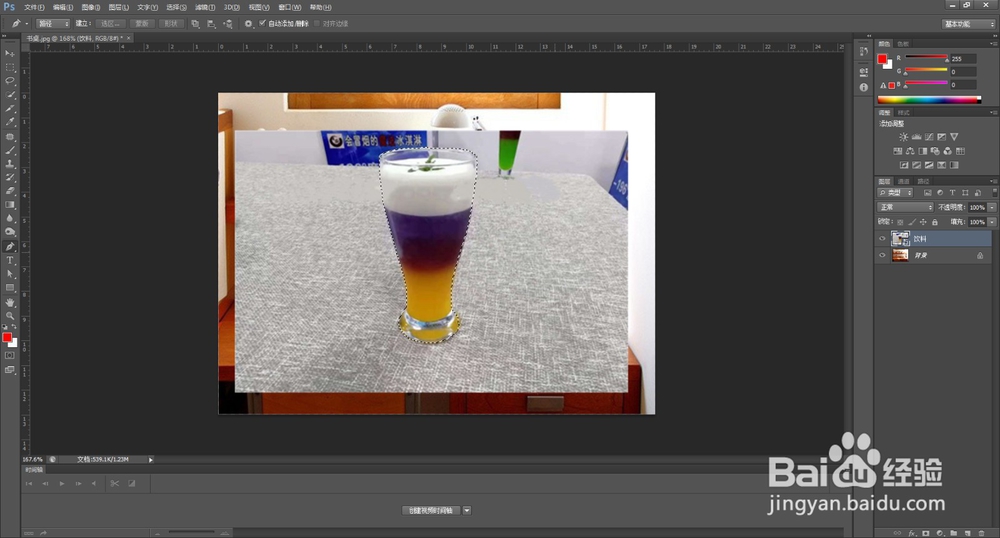Click the 形状 button

[171, 24]
